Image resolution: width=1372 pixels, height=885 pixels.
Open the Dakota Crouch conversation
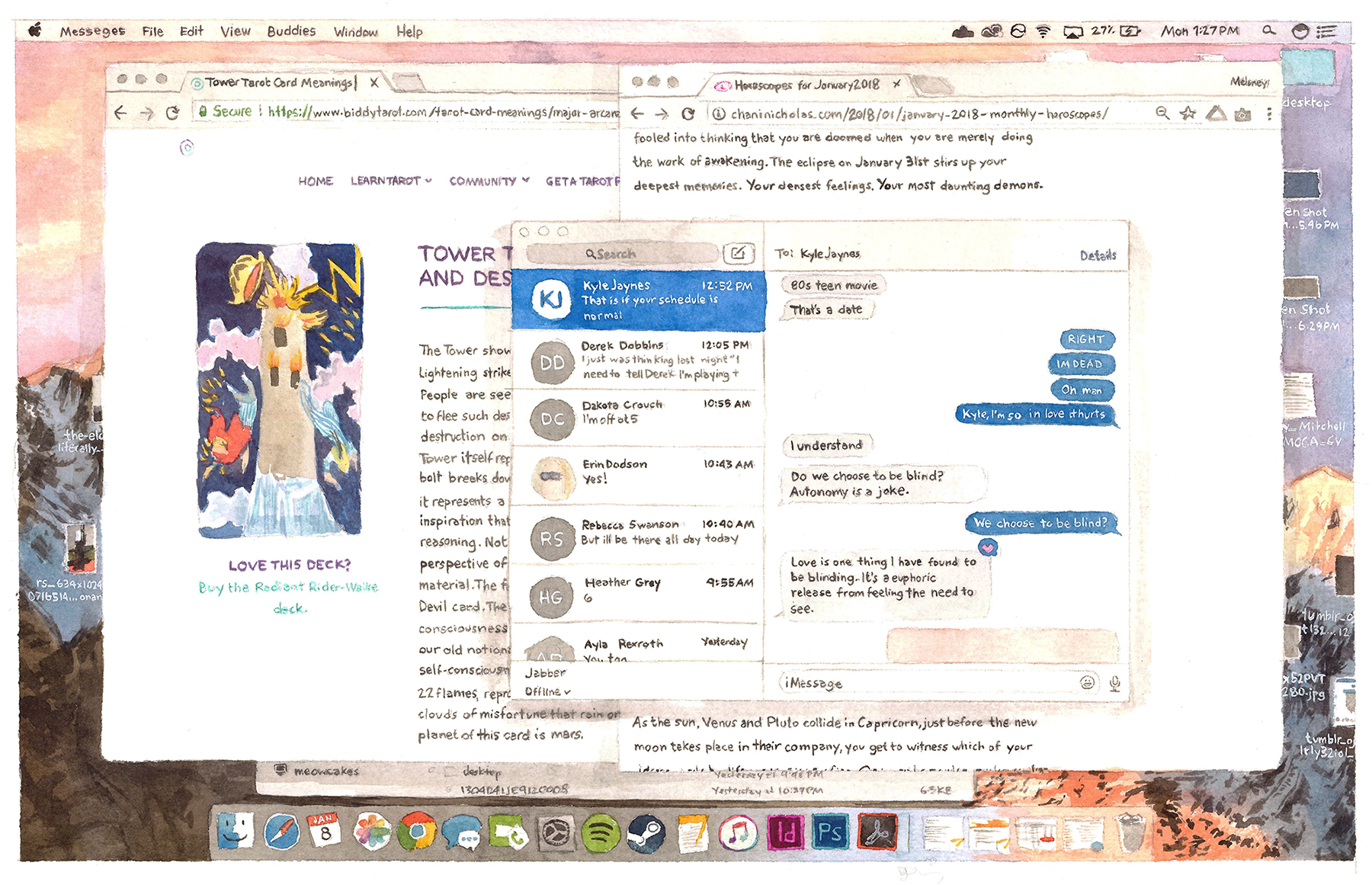[x=638, y=418]
